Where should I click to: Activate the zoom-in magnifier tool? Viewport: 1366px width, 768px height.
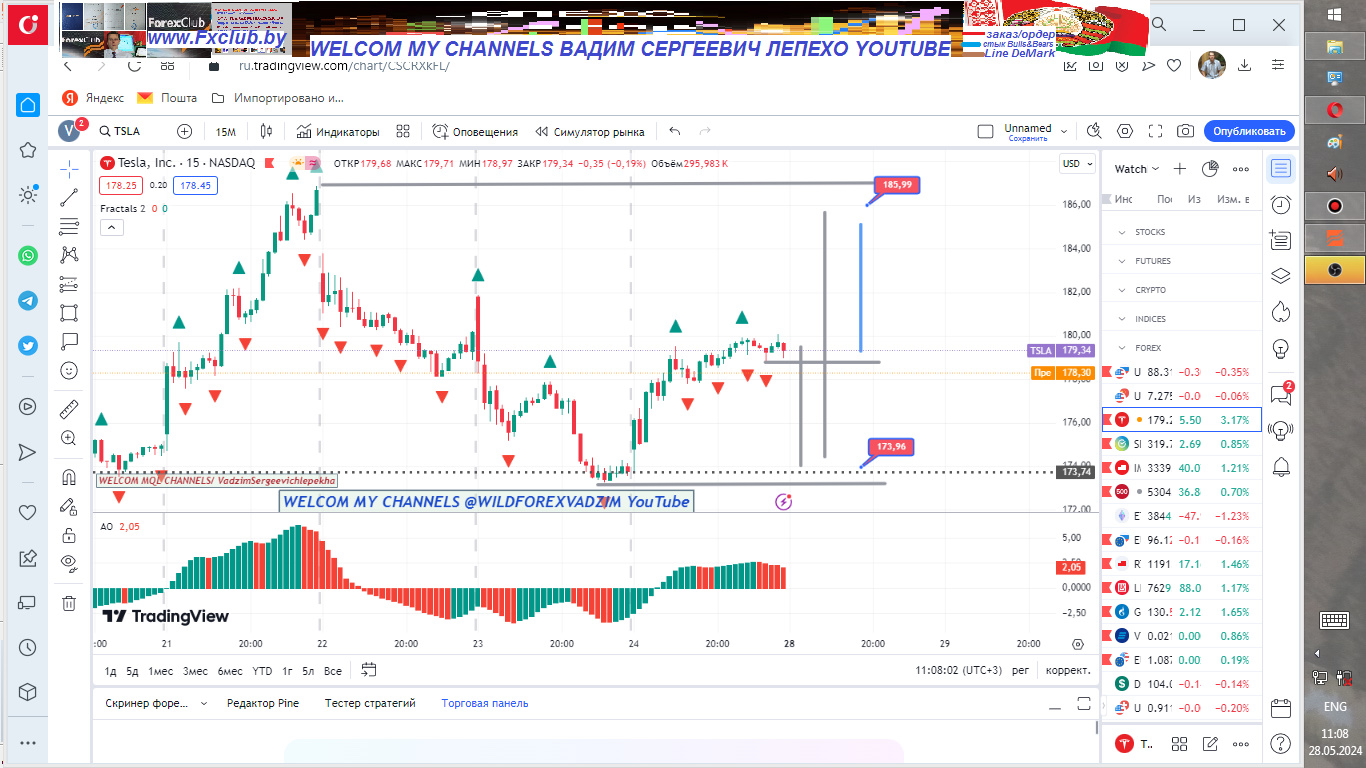coord(69,438)
